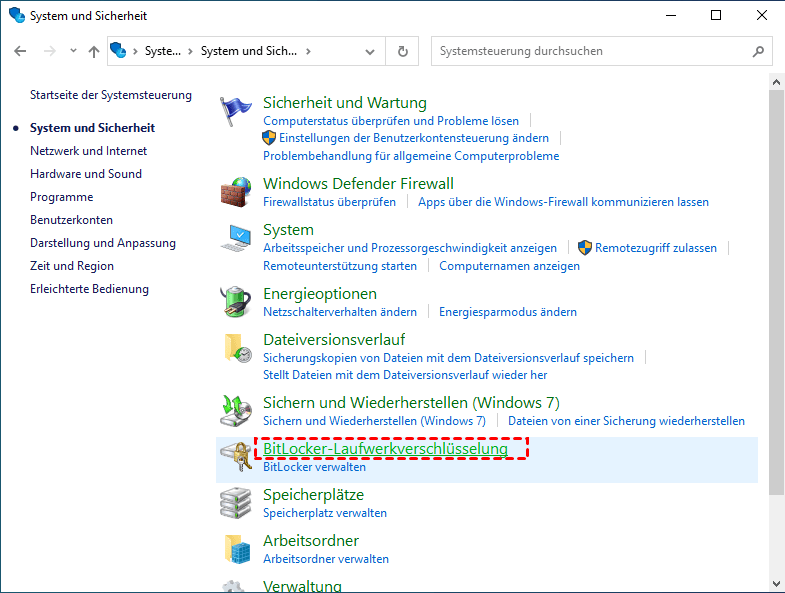Click the System computer monitor icon
The height and width of the screenshot is (593, 785).
coord(235,238)
